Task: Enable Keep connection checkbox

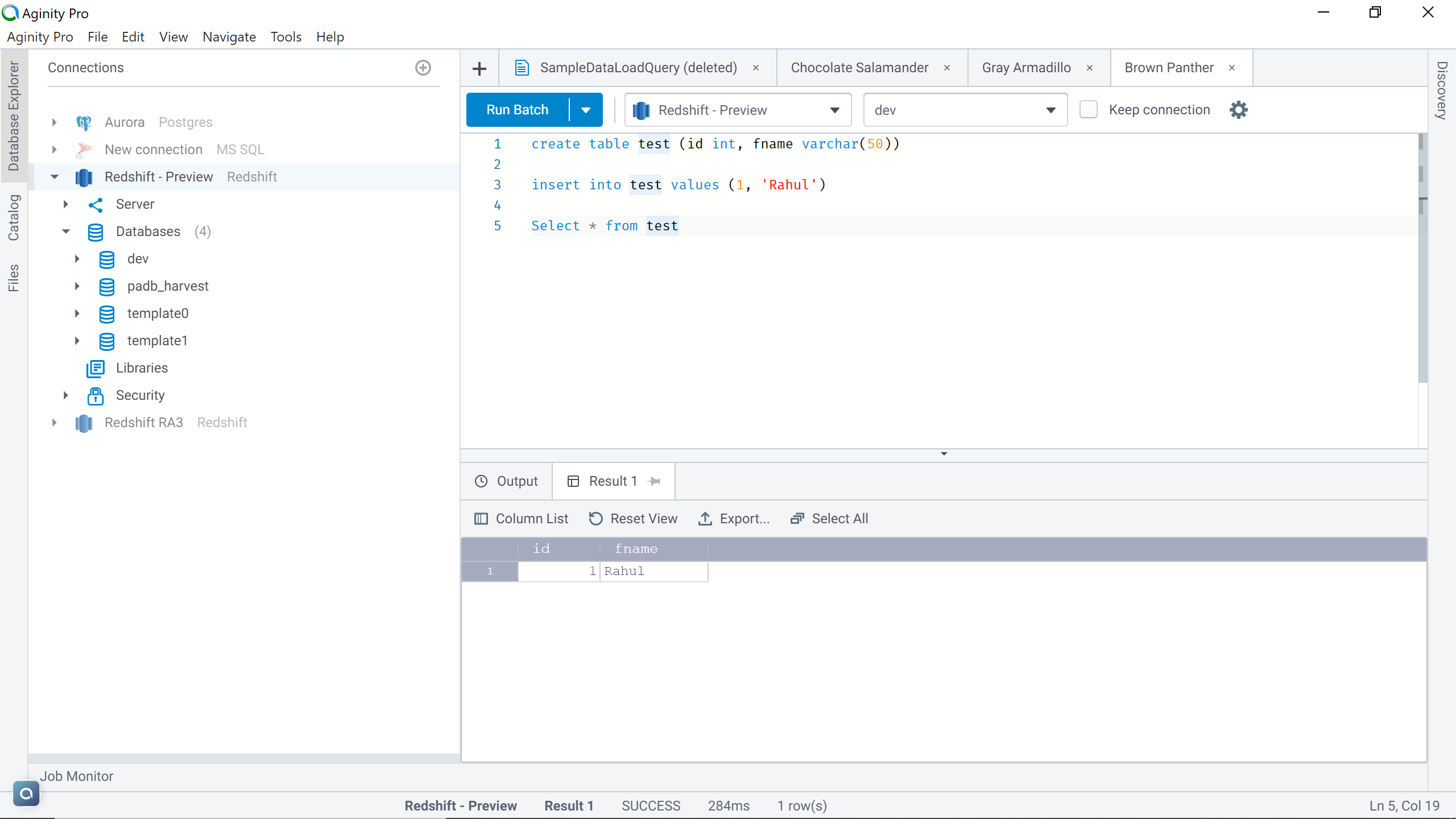Action: click(x=1088, y=110)
